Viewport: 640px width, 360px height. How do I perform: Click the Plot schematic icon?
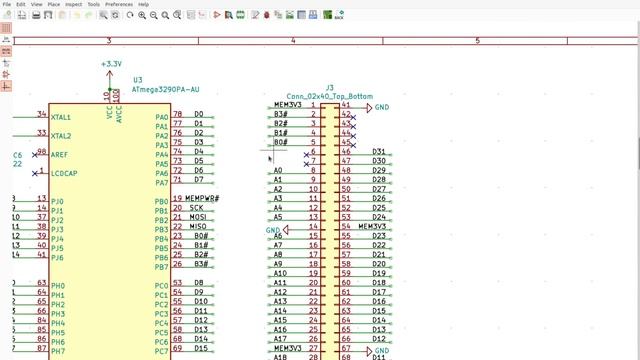(x=48, y=15)
